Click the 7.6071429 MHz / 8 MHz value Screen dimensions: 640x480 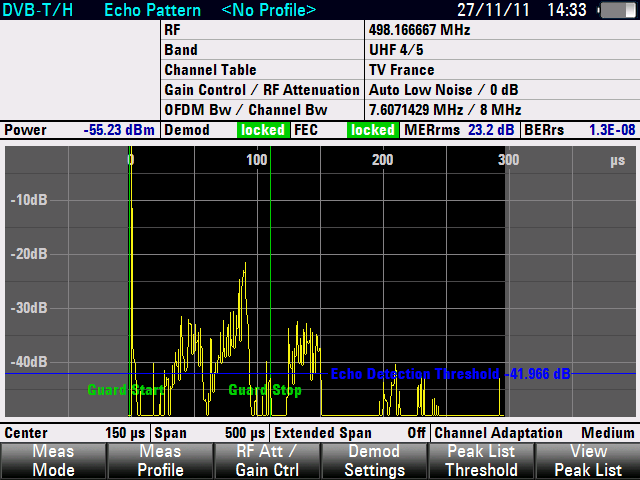pos(445,110)
